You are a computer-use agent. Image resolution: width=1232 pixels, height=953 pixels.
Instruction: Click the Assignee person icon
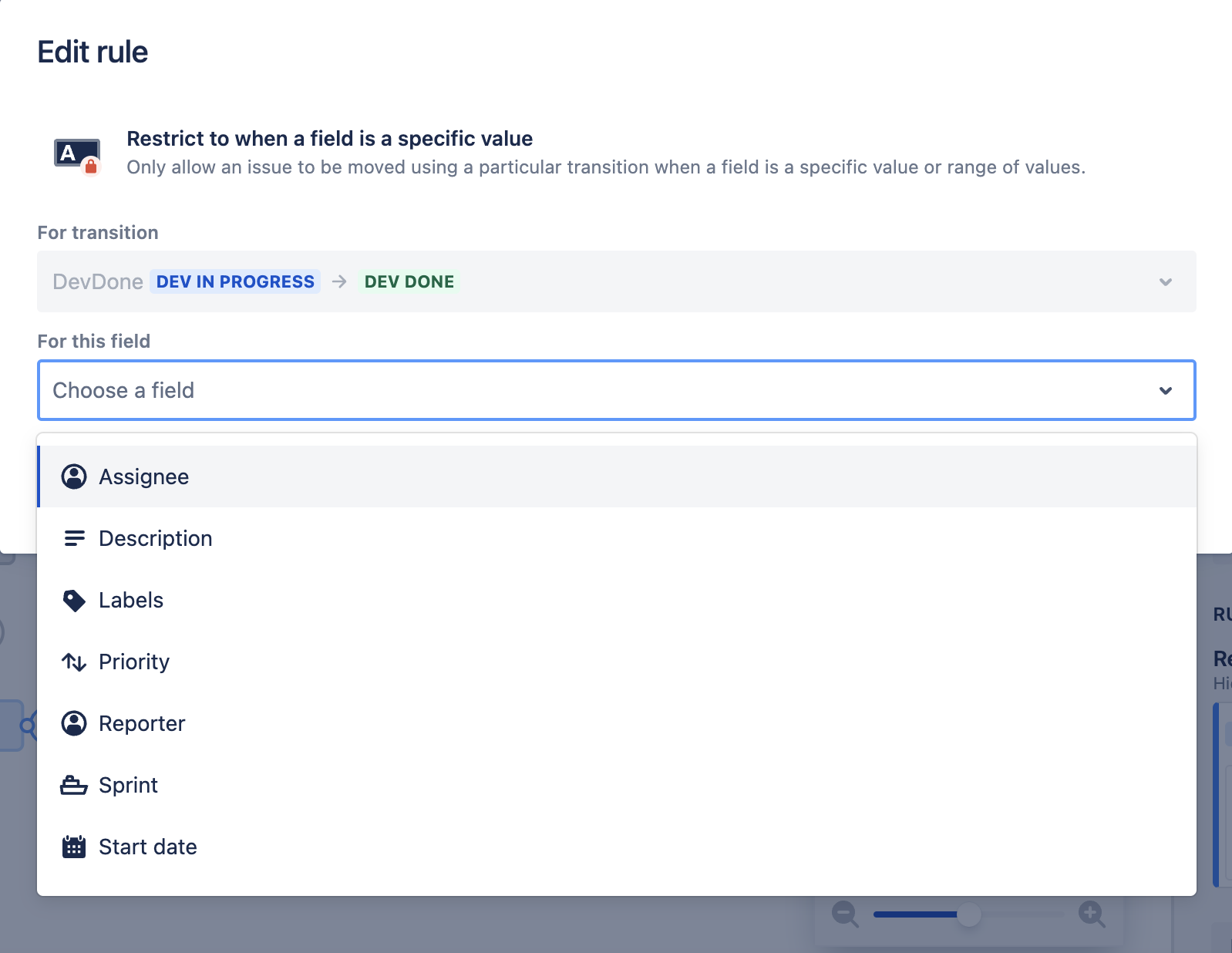coord(74,476)
